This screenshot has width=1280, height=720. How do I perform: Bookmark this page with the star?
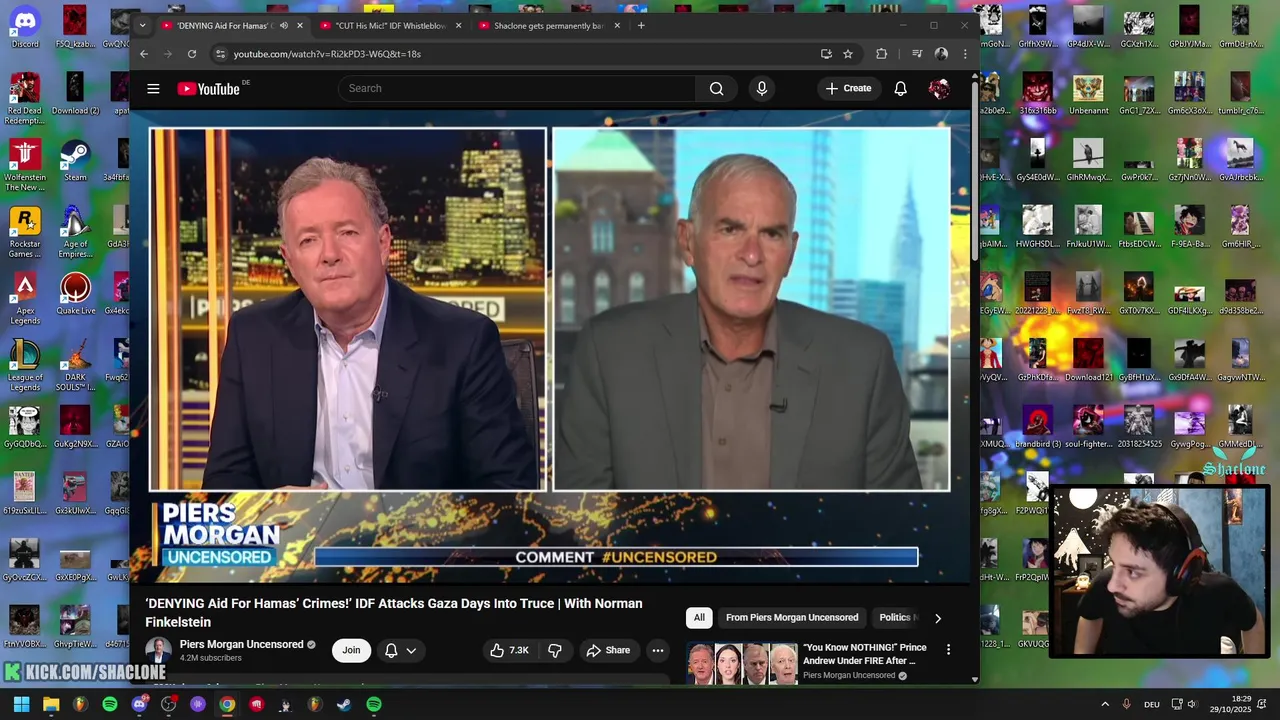point(848,54)
